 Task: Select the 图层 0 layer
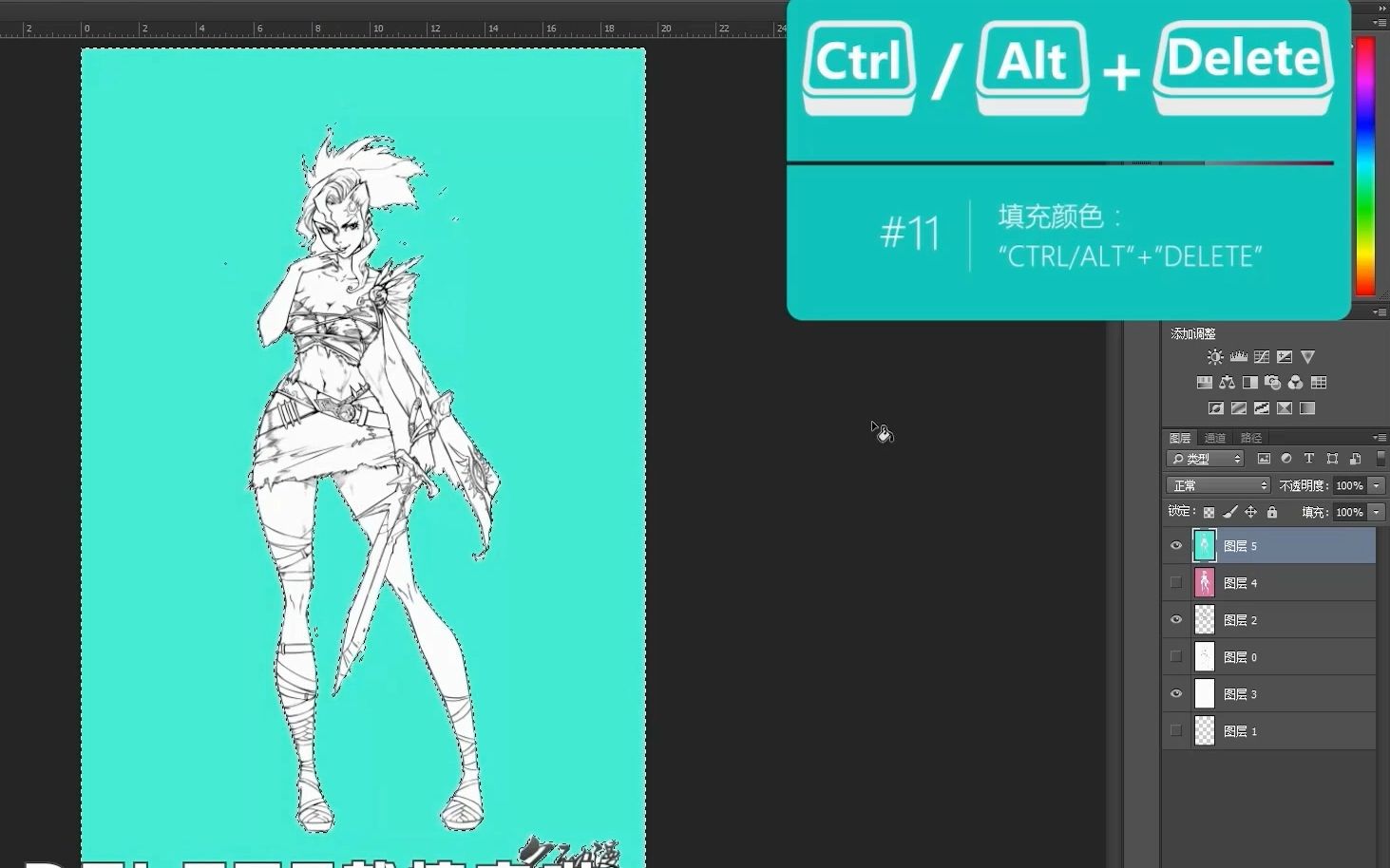coord(1271,657)
